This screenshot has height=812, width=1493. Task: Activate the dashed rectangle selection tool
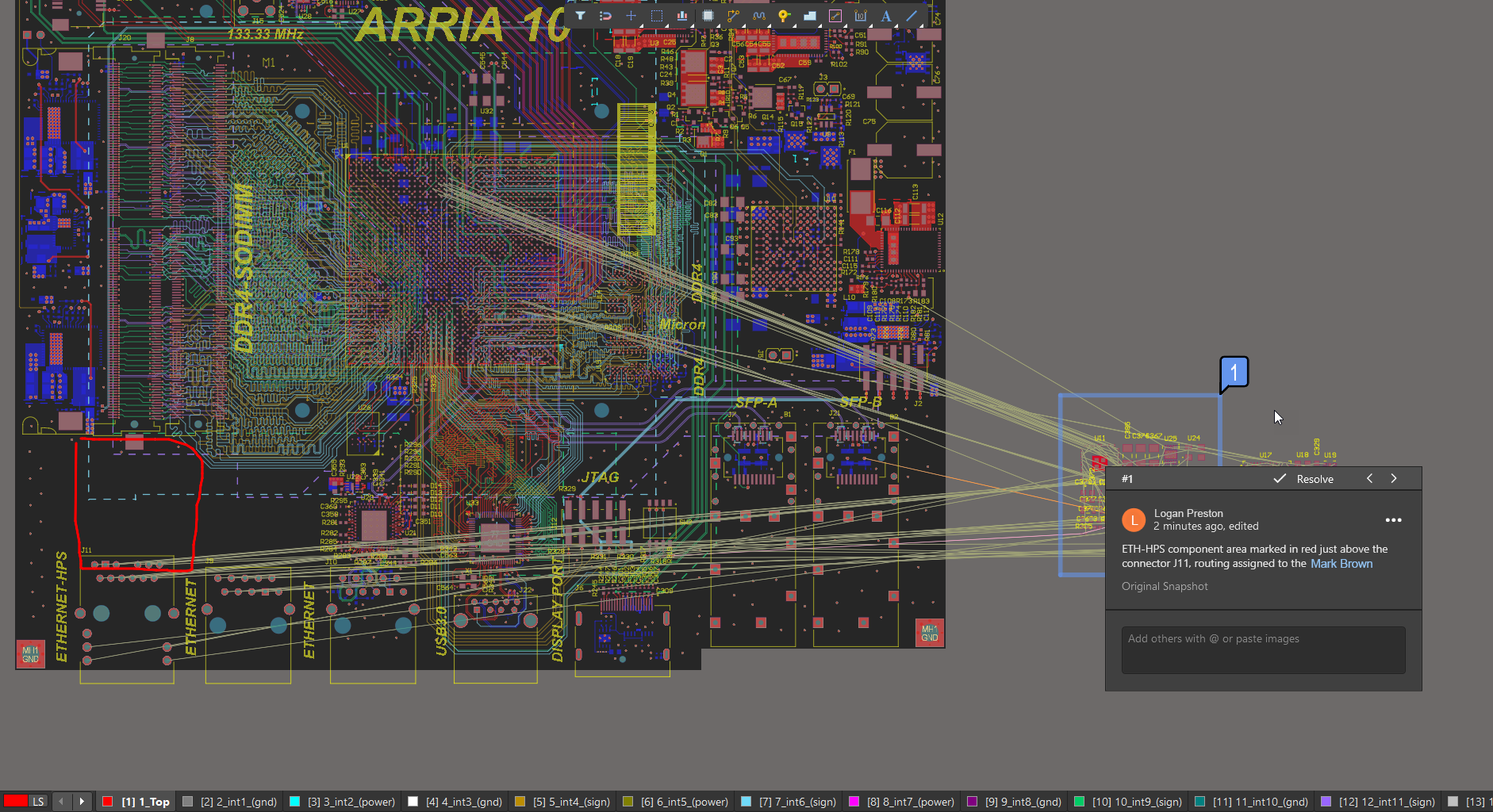pos(656,16)
